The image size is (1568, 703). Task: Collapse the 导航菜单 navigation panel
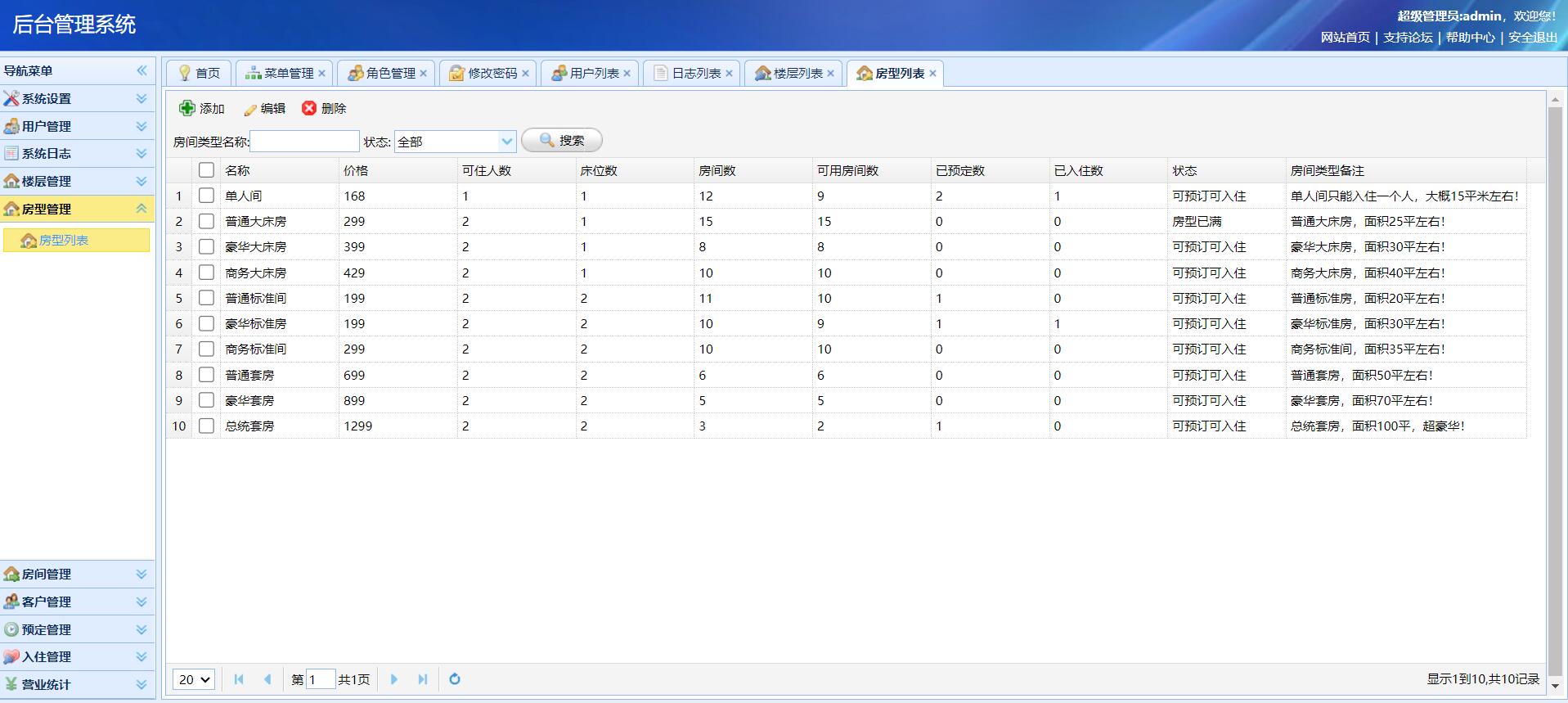point(142,70)
